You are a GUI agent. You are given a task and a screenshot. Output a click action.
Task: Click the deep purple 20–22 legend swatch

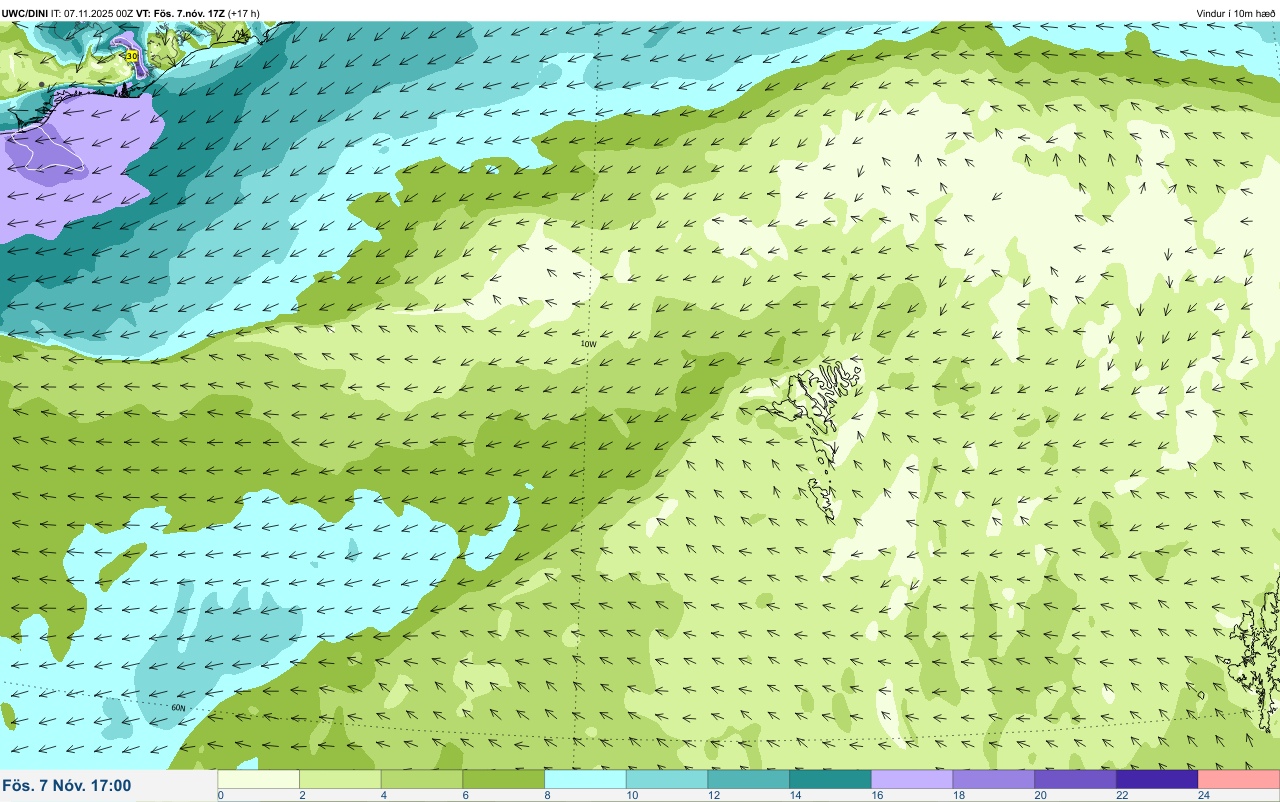tap(1075, 779)
